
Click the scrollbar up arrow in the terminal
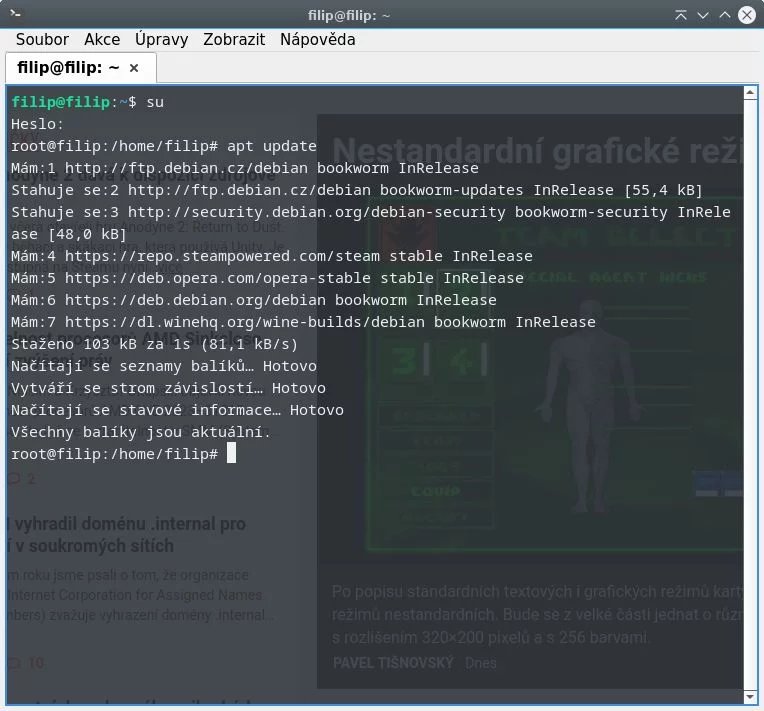tap(750, 92)
